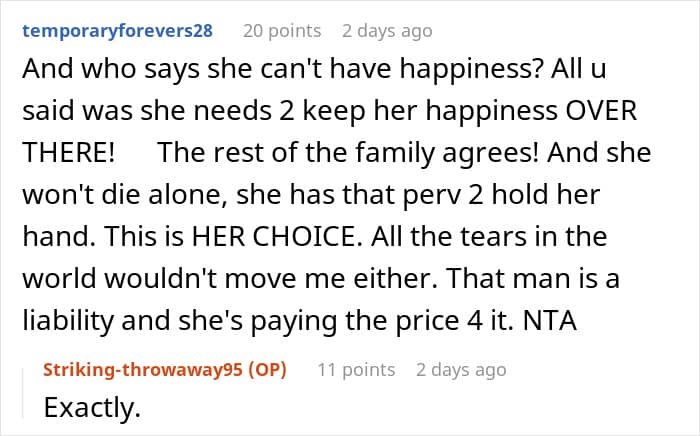
Task: Click the "20 points" comment score
Action: point(282,30)
